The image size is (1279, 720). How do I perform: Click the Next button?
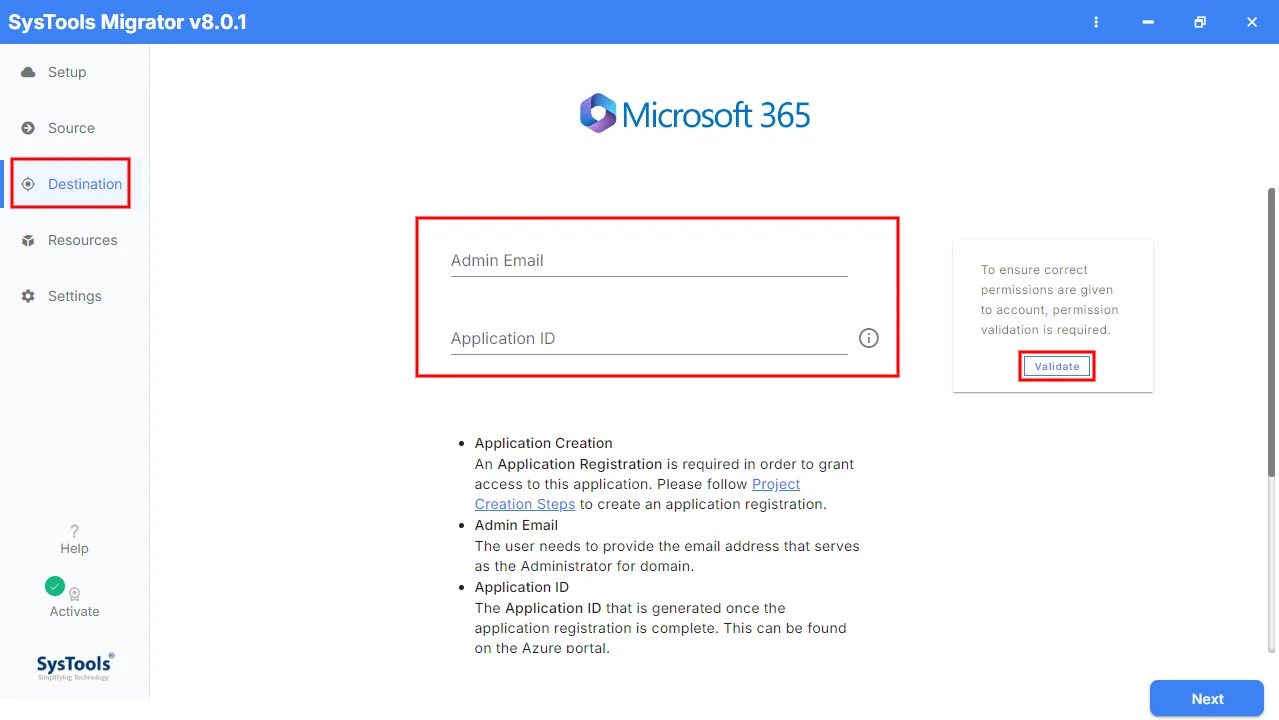pos(1207,699)
